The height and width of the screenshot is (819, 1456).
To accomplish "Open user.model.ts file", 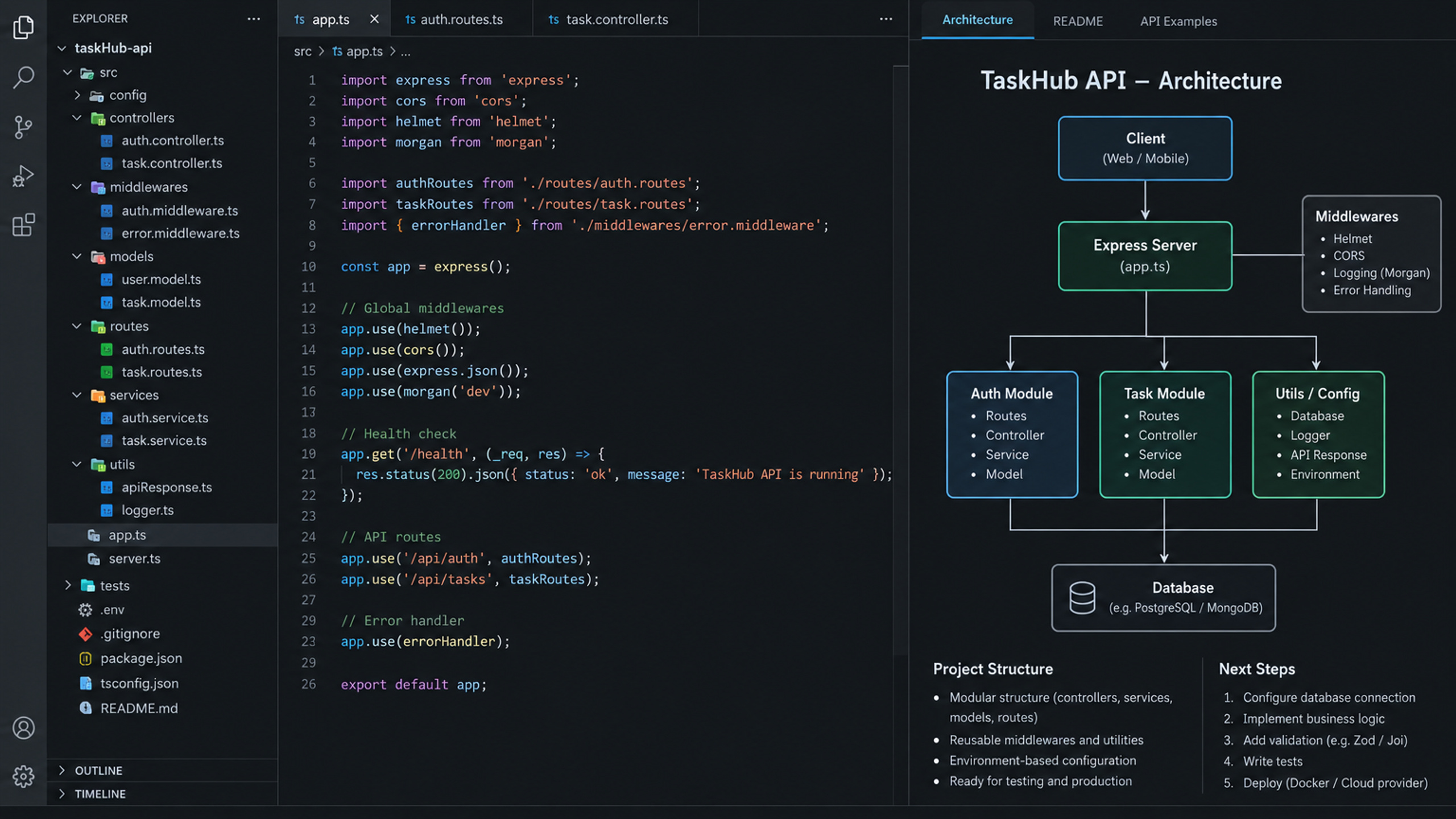I will coord(161,279).
